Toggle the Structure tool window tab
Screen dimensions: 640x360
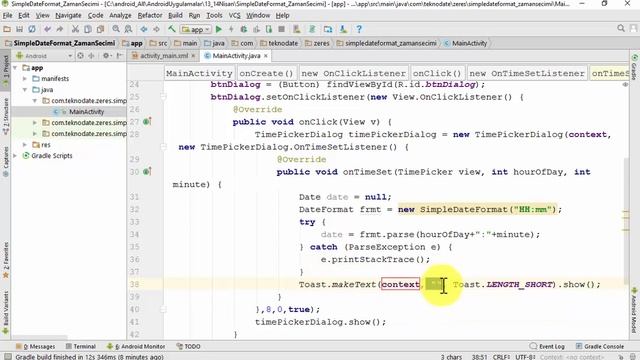point(5,116)
